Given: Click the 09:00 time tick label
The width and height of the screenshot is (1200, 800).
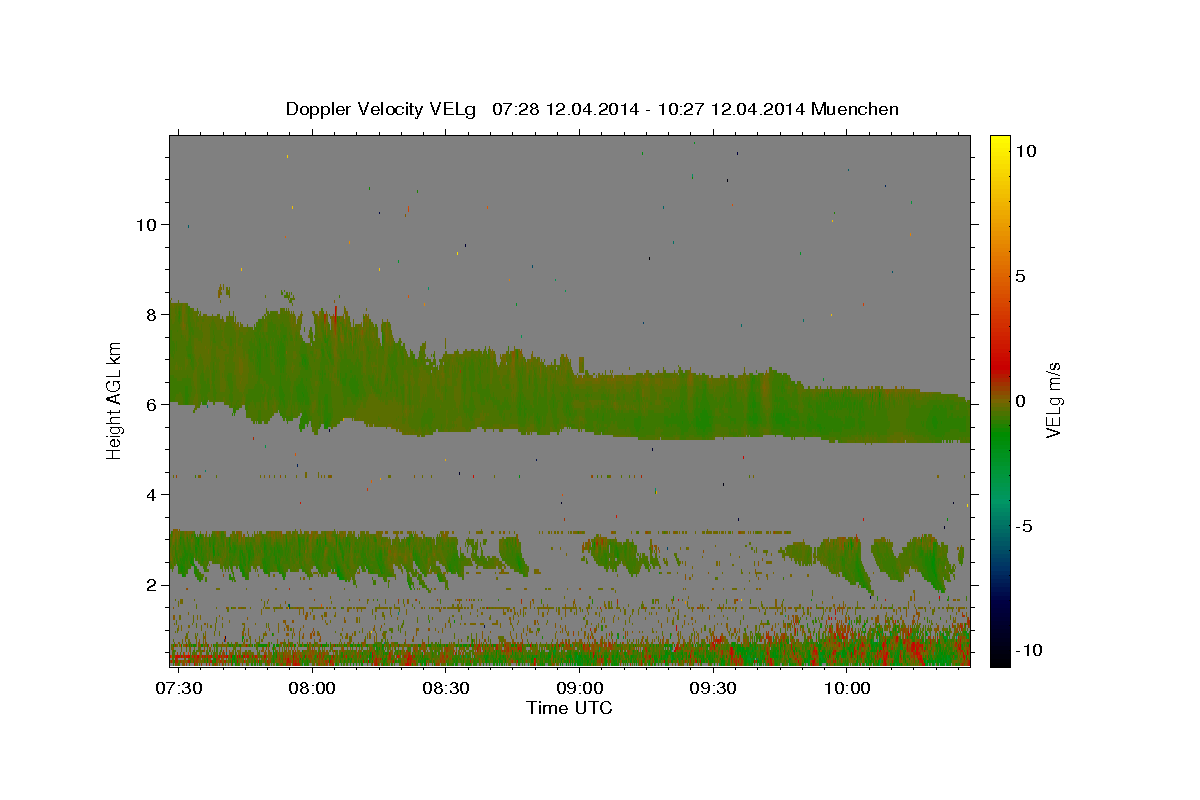Looking at the screenshot, I should point(580,689).
